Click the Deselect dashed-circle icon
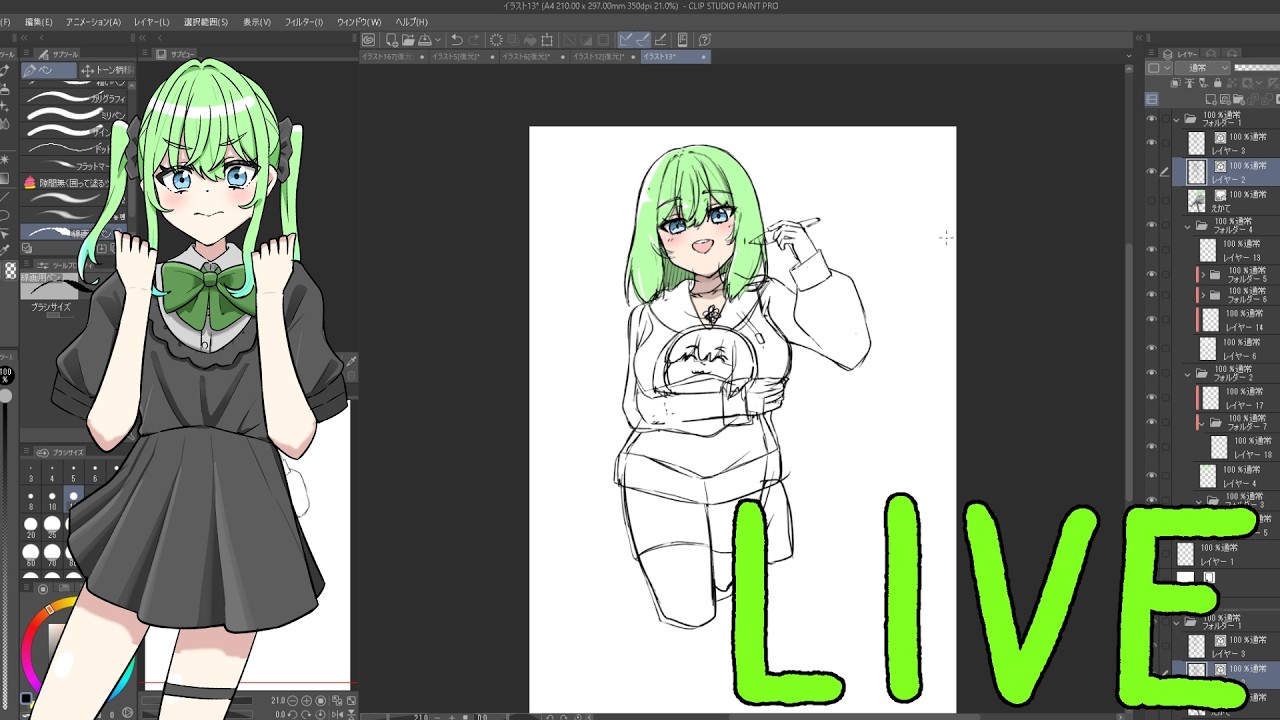Viewport: 1280px width, 720px height. [x=496, y=40]
